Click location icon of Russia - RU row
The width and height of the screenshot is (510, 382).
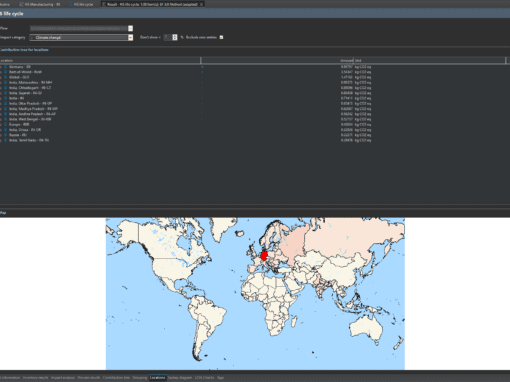5,135
